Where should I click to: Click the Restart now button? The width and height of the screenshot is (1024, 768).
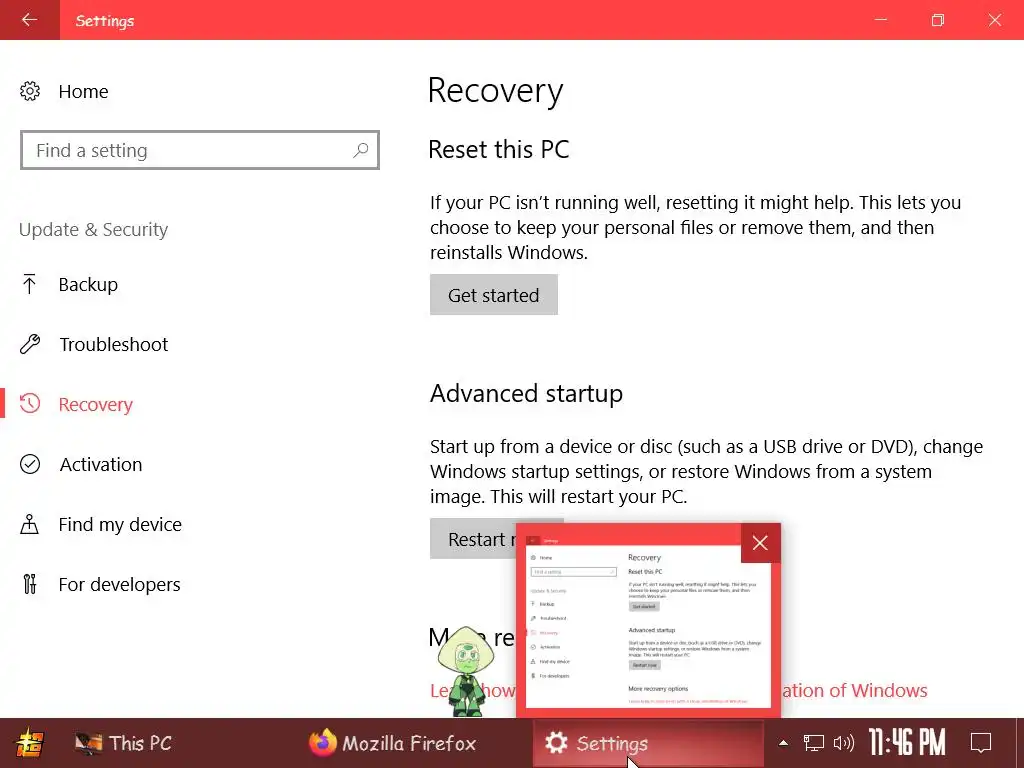coord(472,539)
